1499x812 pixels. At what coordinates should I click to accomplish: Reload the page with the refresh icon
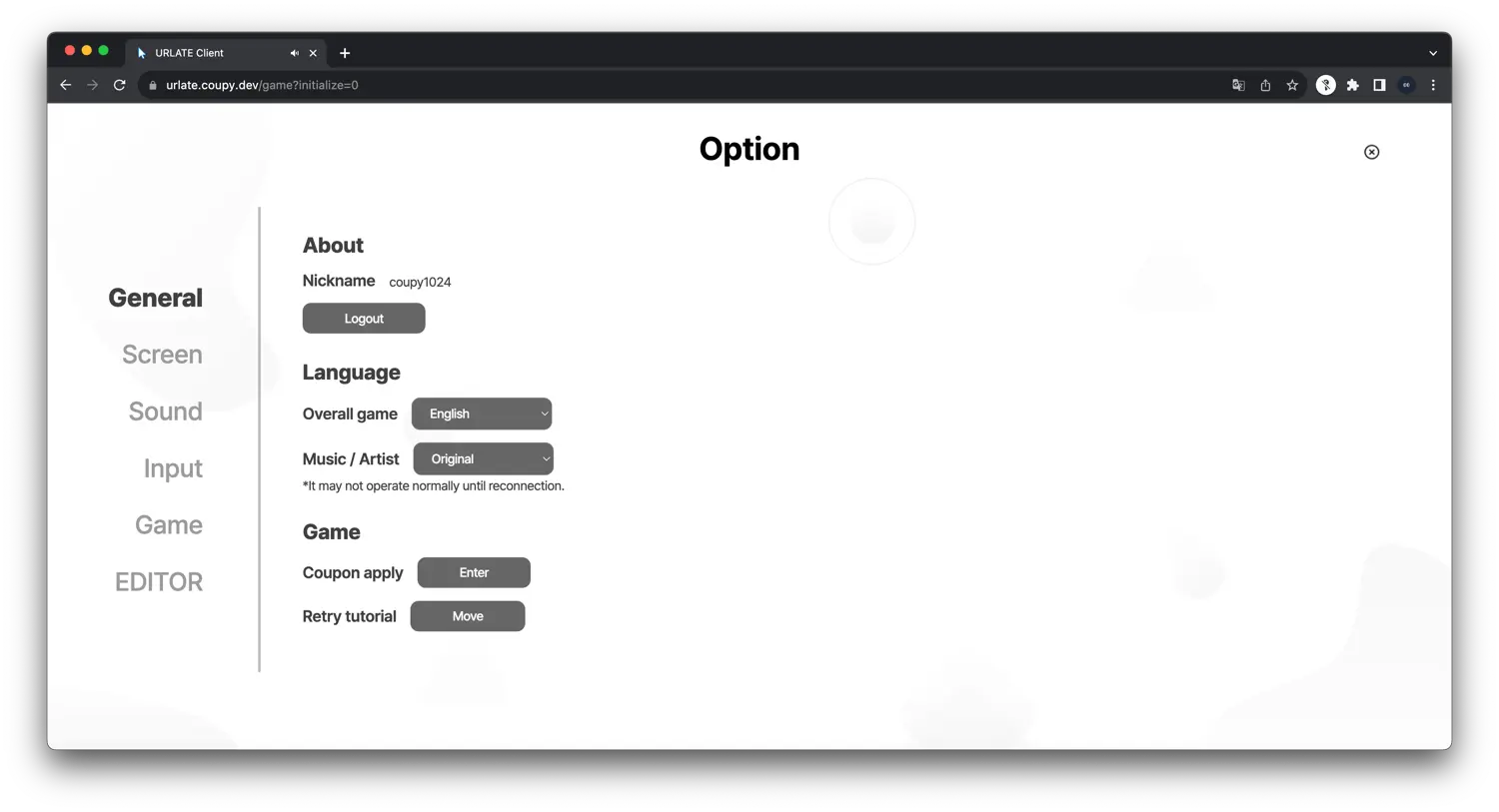(x=119, y=85)
